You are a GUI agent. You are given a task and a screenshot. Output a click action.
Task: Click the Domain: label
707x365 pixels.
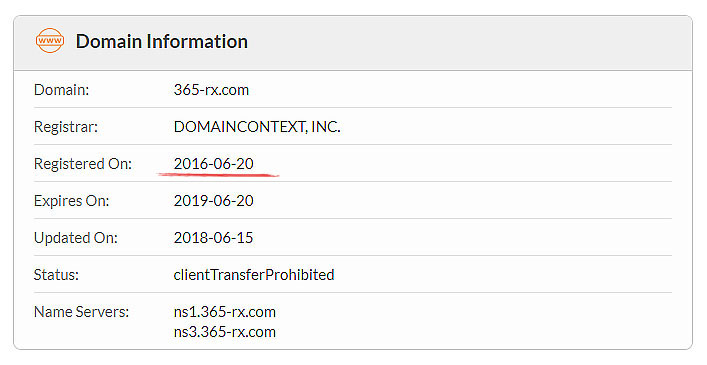(x=61, y=90)
